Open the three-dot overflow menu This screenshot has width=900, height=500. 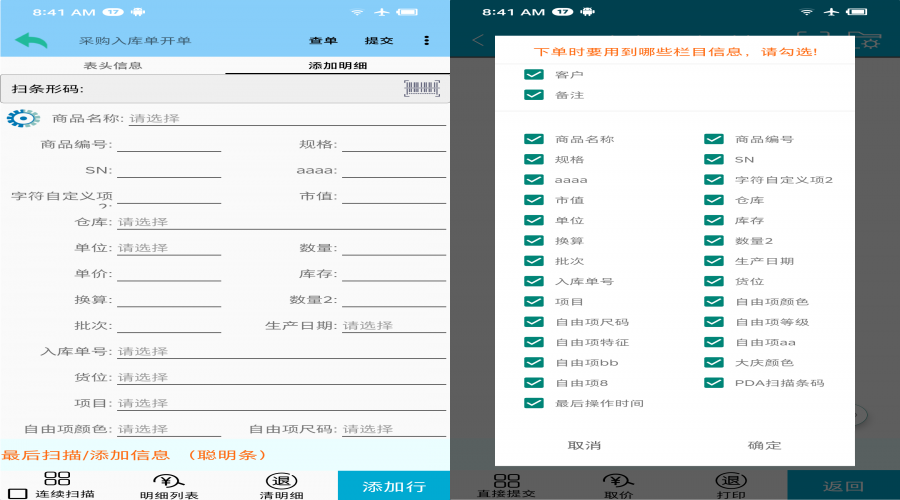click(x=427, y=41)
